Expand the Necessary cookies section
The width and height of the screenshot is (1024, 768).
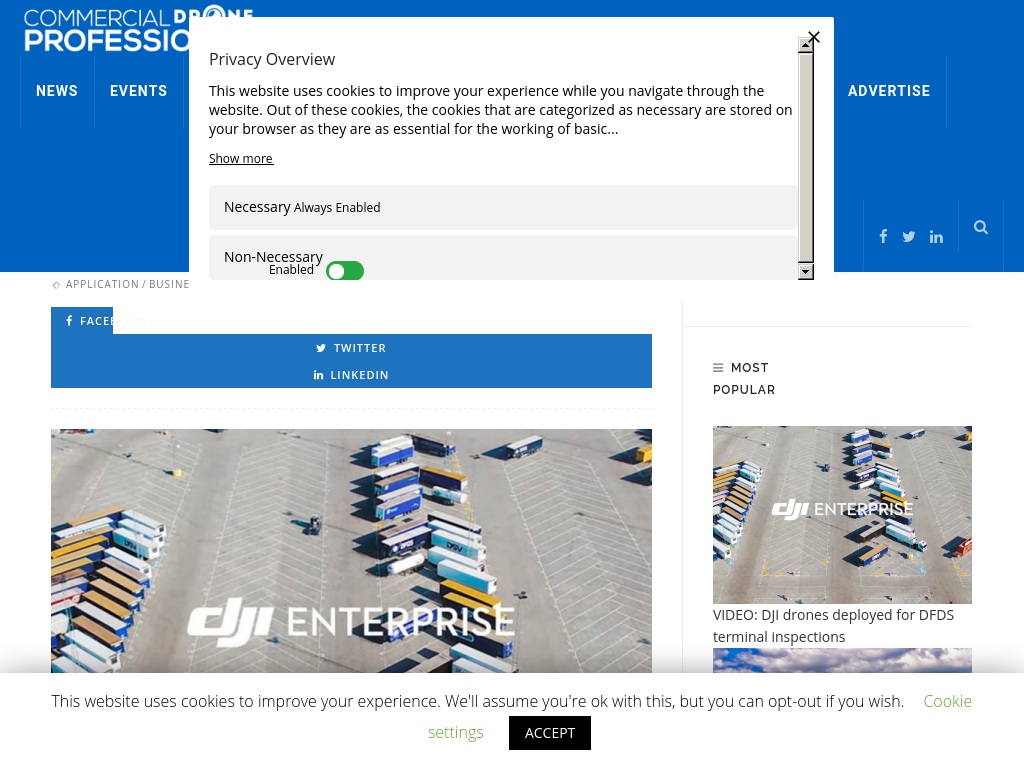click(x=503, y=208)
